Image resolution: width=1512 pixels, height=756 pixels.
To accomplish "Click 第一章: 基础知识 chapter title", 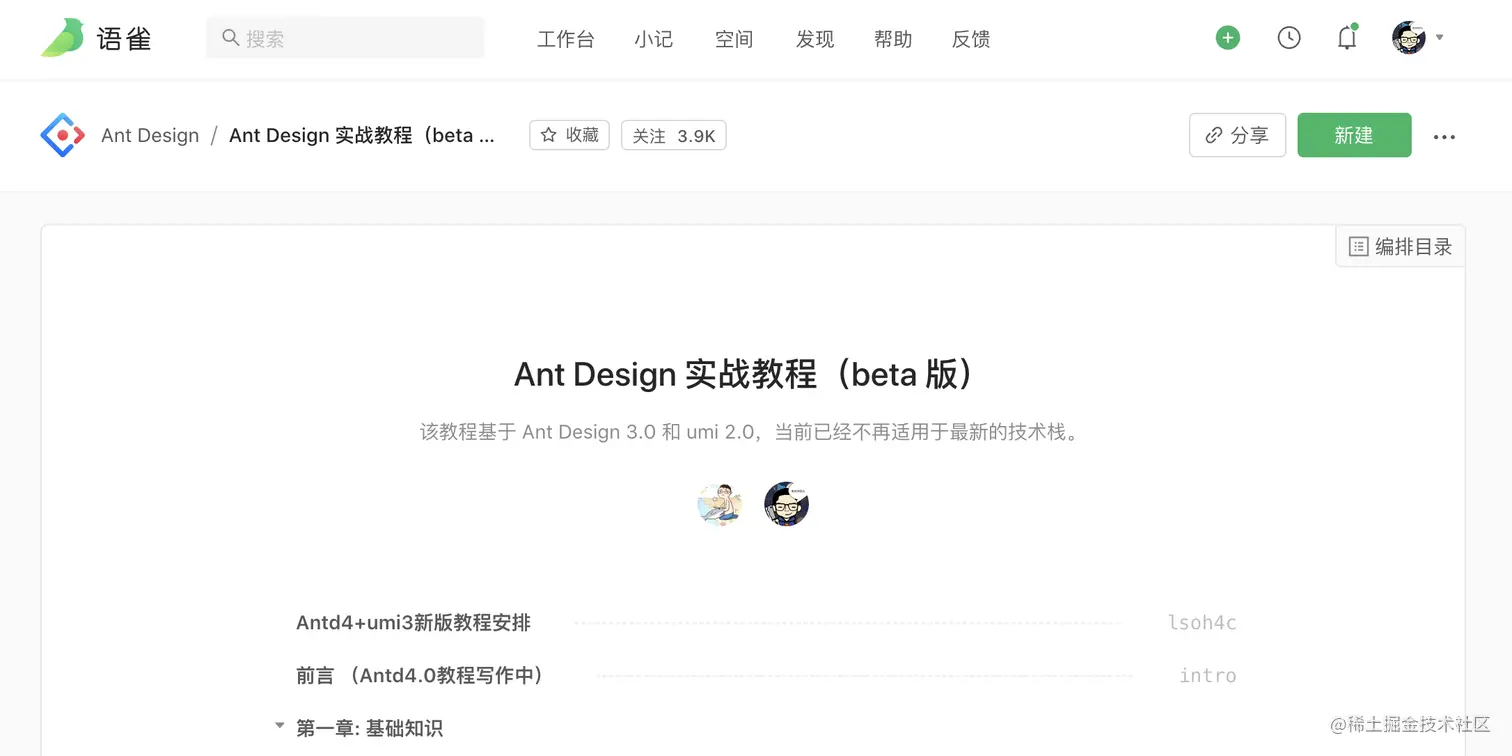I will click(x=369, y=729).
